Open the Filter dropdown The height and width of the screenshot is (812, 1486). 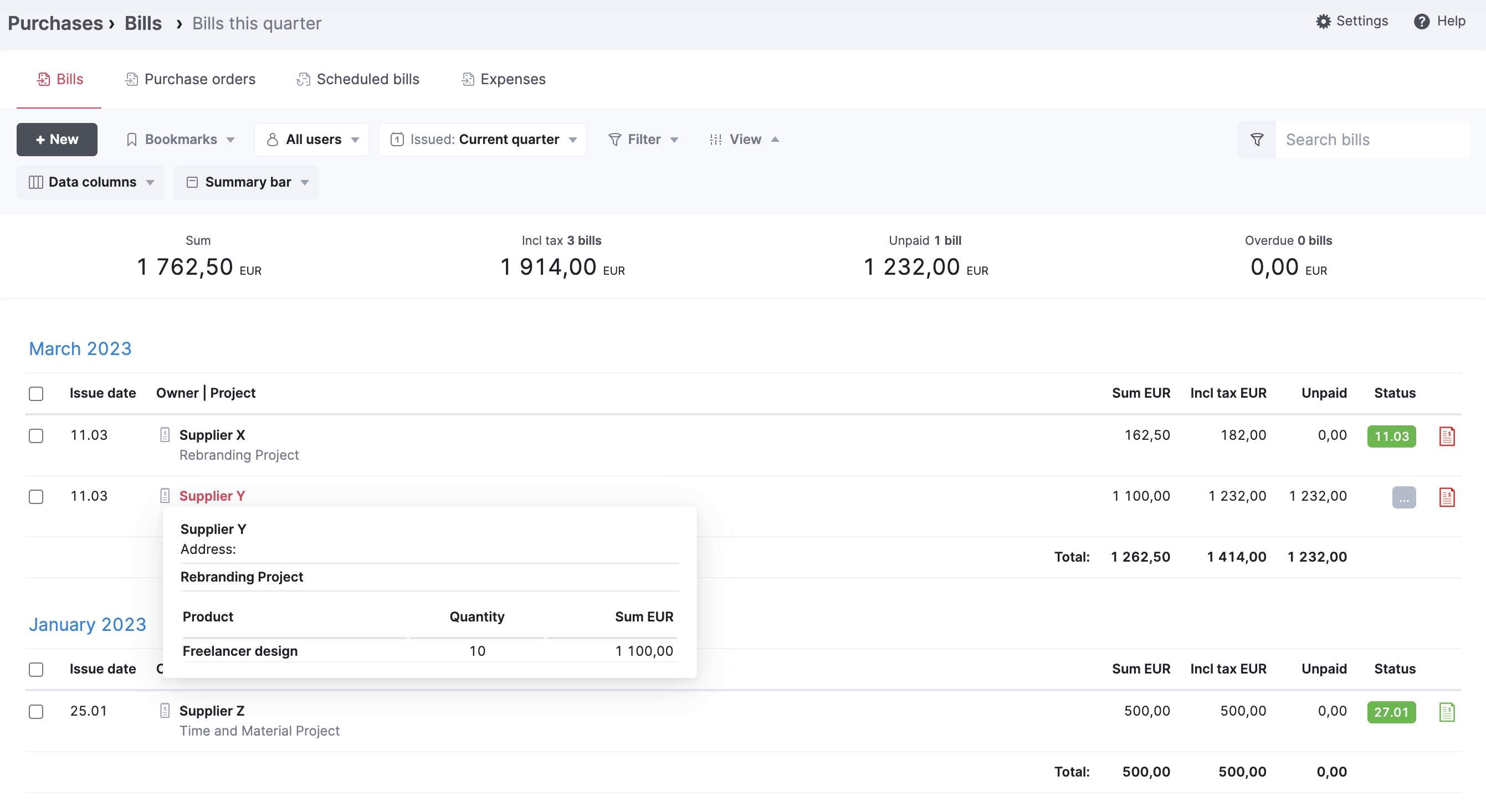point(643,140)
